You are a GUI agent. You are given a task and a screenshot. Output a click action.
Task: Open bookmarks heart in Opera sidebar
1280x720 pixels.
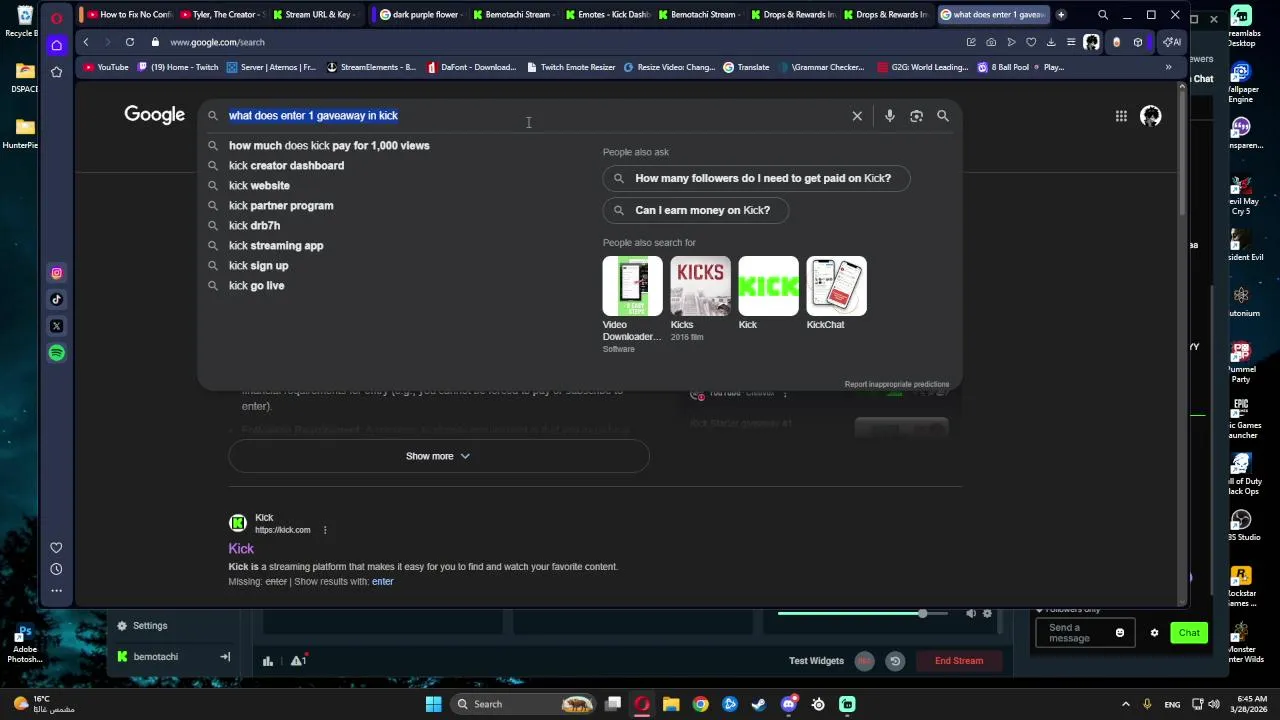point(56,547)
